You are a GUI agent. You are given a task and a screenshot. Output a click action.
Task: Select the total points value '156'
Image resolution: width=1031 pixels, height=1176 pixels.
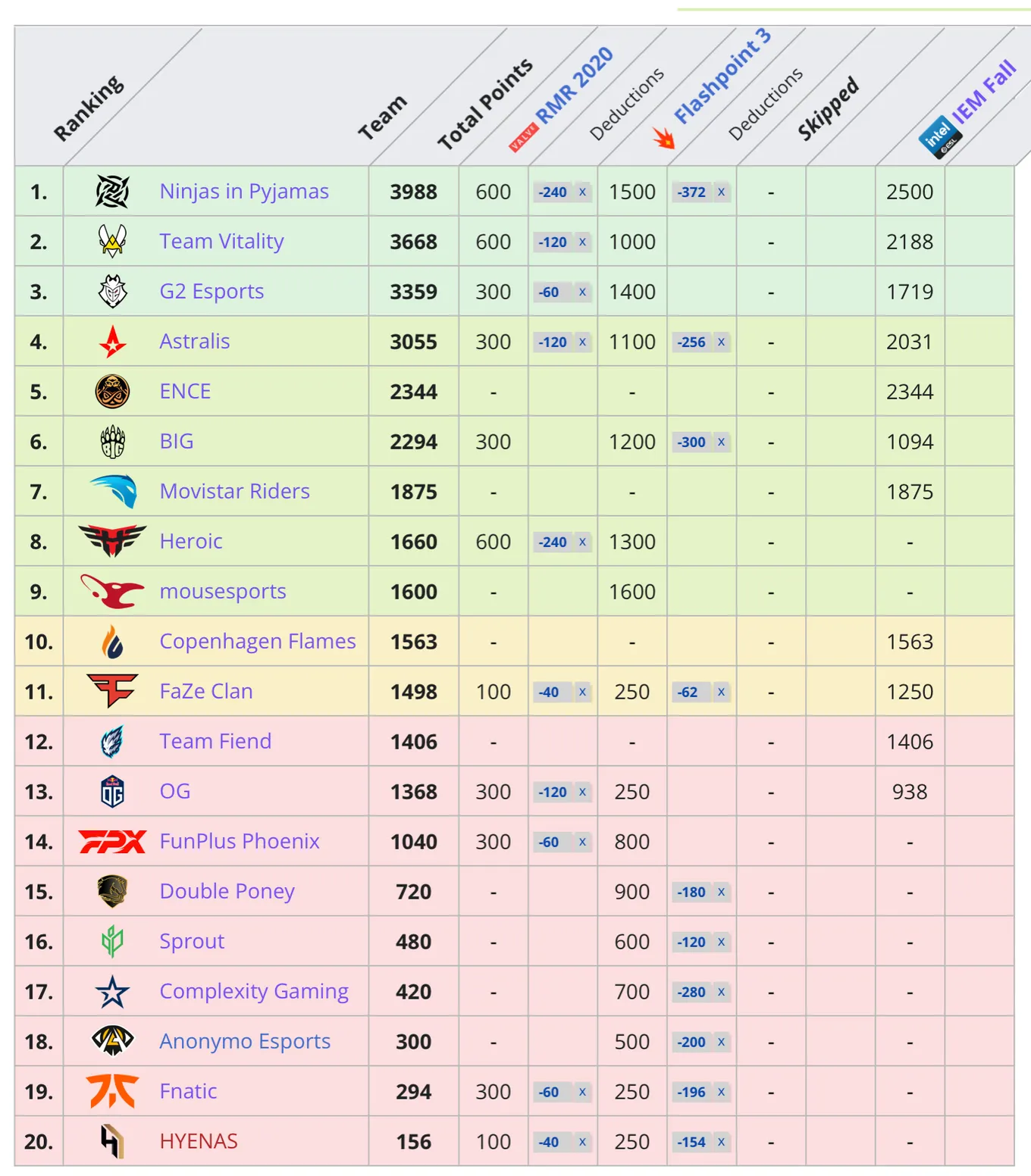tap(414, 1142)
